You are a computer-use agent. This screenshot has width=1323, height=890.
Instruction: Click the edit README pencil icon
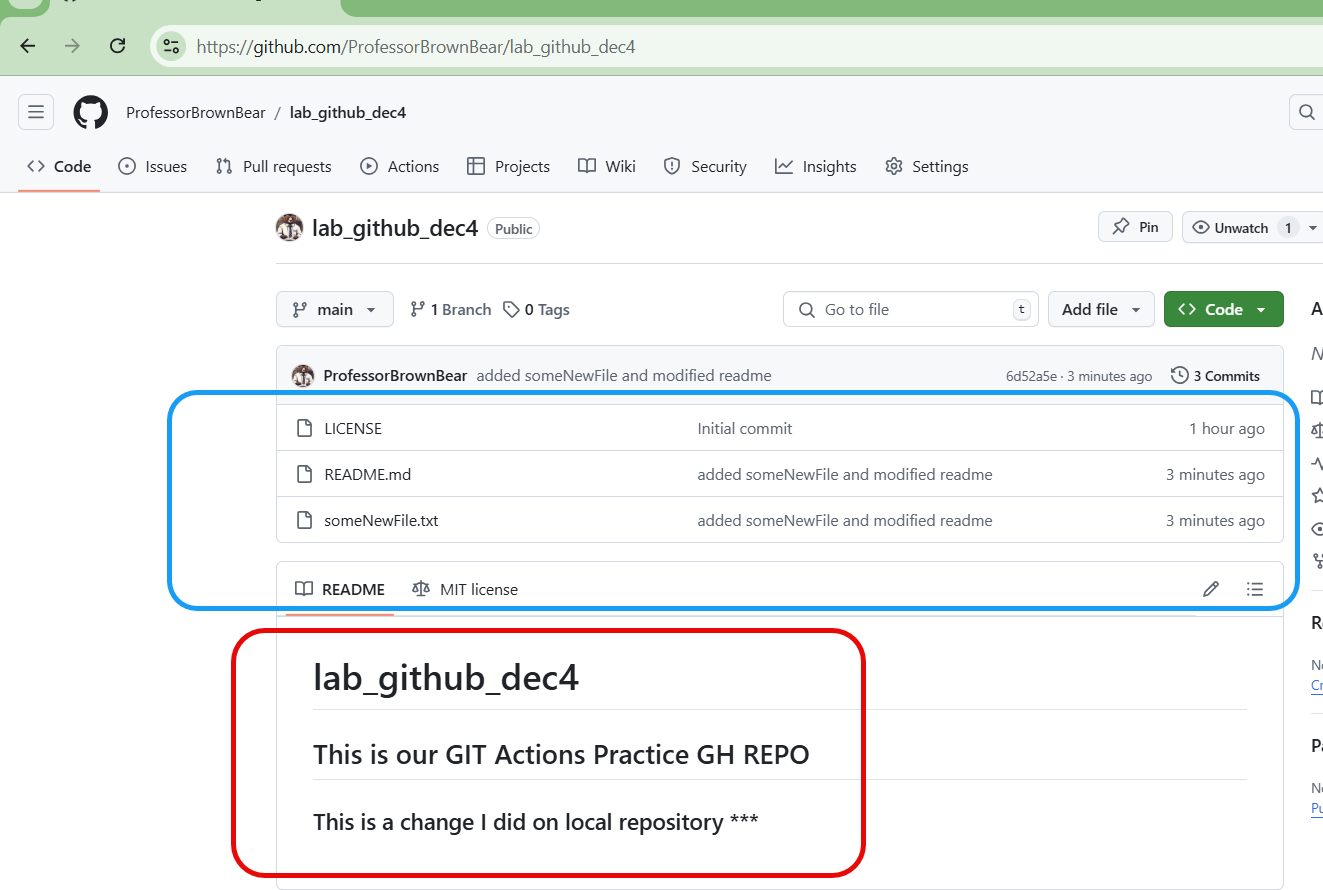pos(1211,589)
